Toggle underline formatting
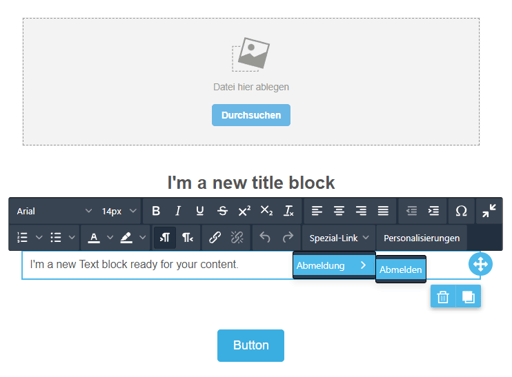The image size is (512, 377). (x=200, y=211)
